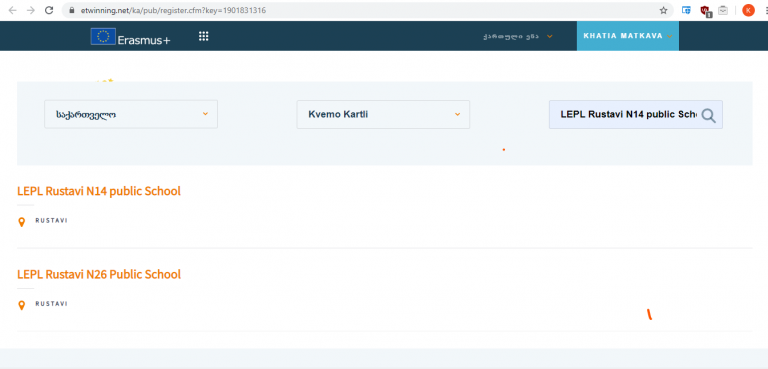Screen dimensions: 768x369
Task: Expand the country dropdown საქართველო
Action: pyautogui.click(x=131, y=115)
